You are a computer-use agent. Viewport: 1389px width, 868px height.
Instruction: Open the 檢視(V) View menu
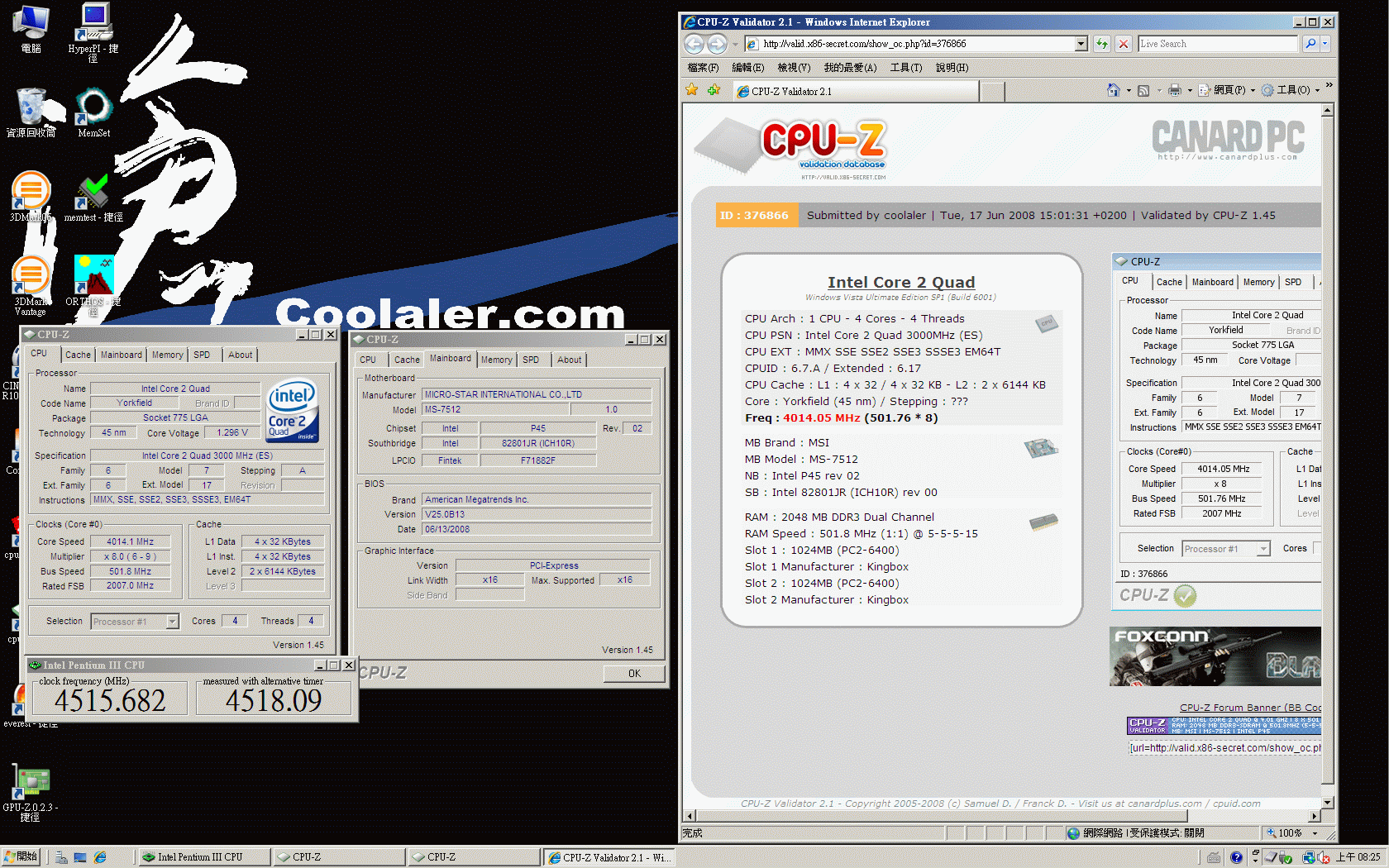(794, 68)
